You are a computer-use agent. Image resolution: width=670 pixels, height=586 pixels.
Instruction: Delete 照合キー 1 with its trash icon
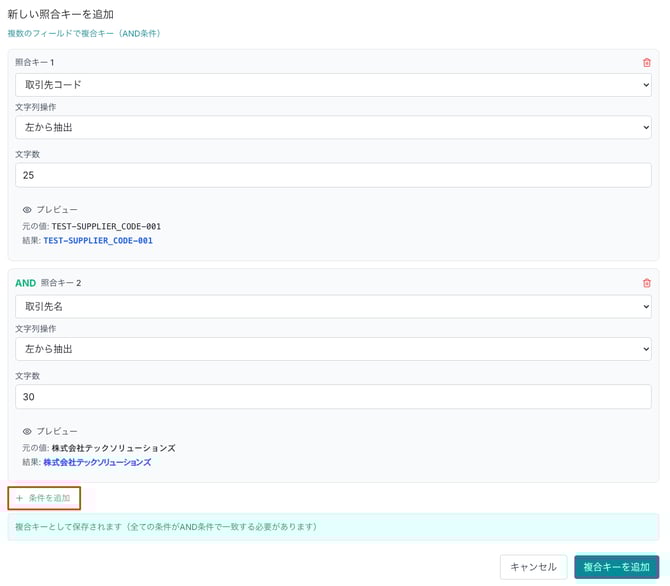(646, 62)
